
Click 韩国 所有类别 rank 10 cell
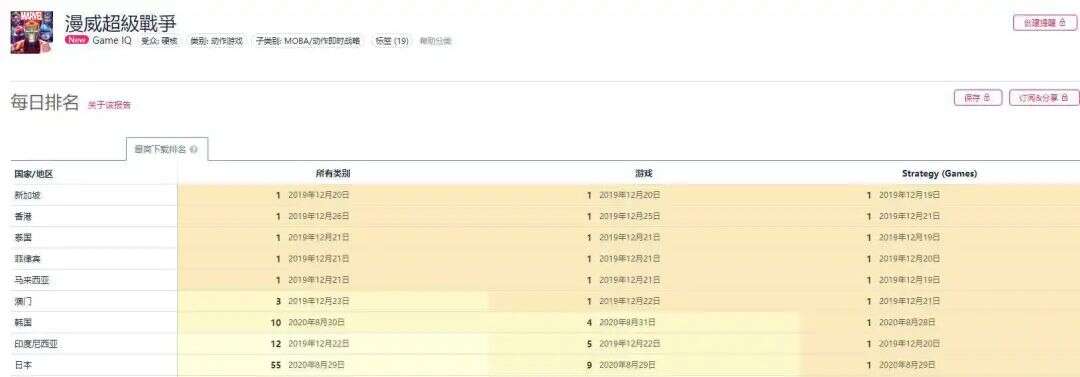pyautogui.click(x=333, y=322)
